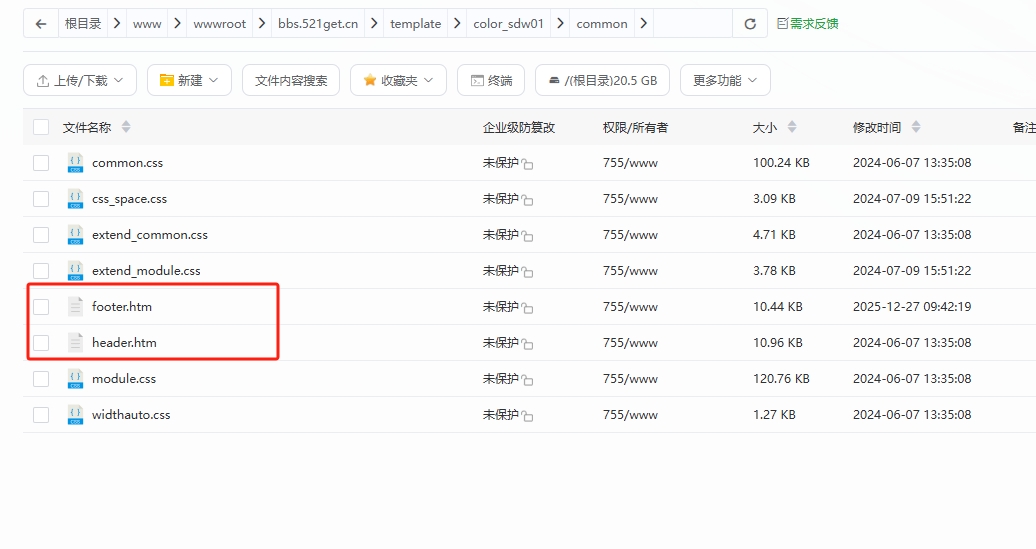Viewport: 1036px width, 549px height.
Task: Open the 终端 terminal button
Action: (x=491, y=80)
